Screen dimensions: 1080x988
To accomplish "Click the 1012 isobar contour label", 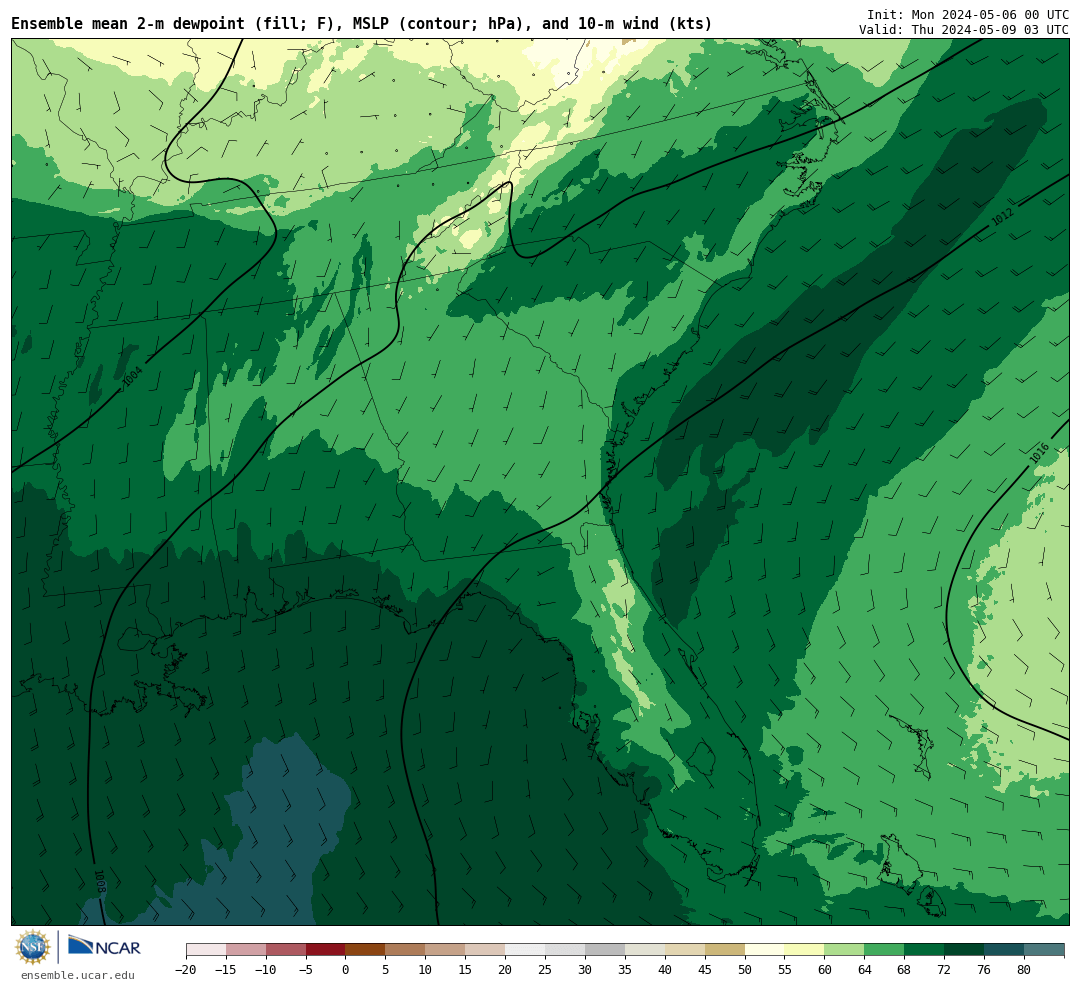I will [x=1002, y=217].
